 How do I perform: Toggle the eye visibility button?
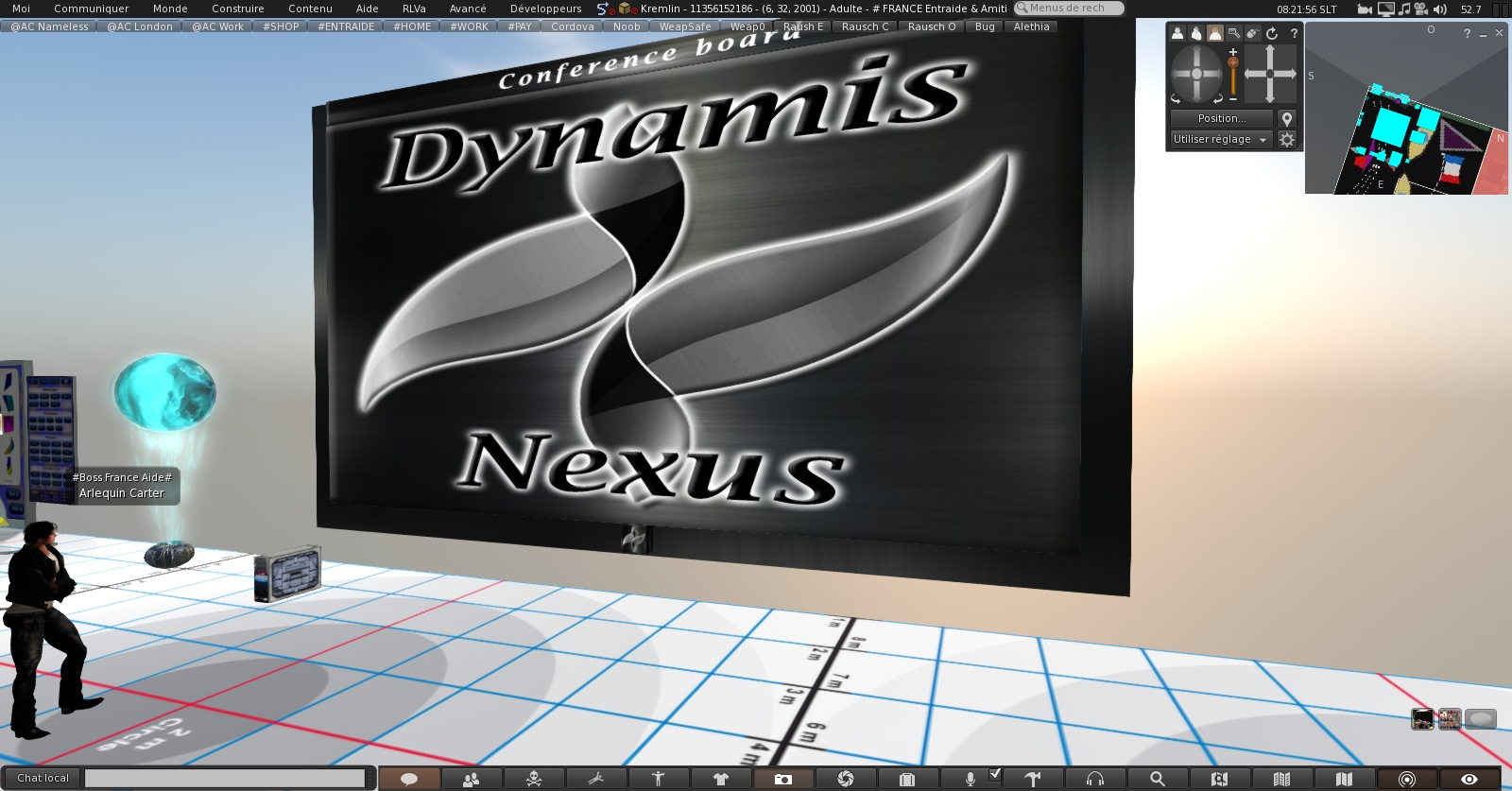click(1469, 779)
